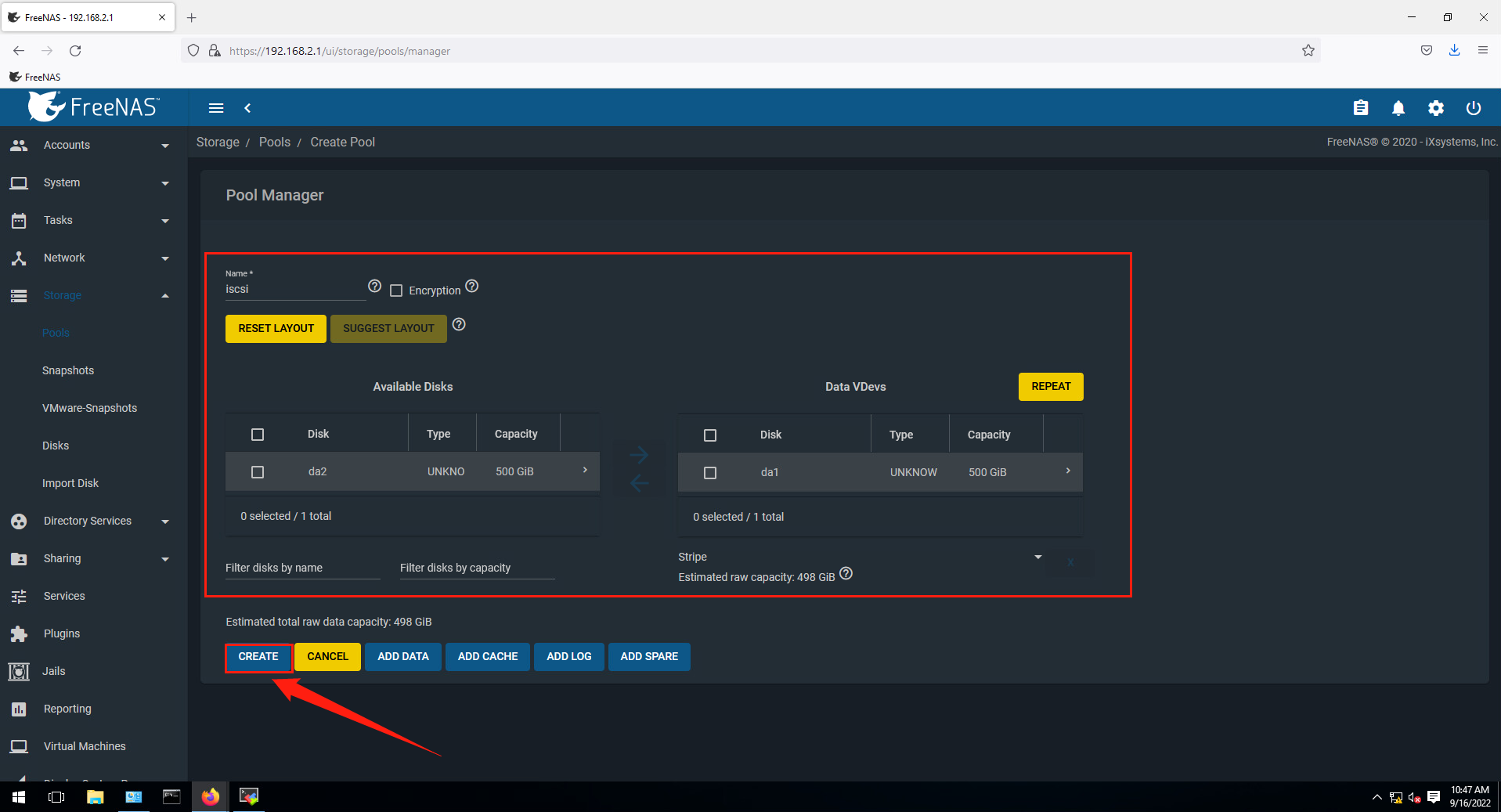Image resolution: width=1501 pixels, height=812 pixels.
Task: Save to Pocket icon in browser
Action: pos(1426,51)
